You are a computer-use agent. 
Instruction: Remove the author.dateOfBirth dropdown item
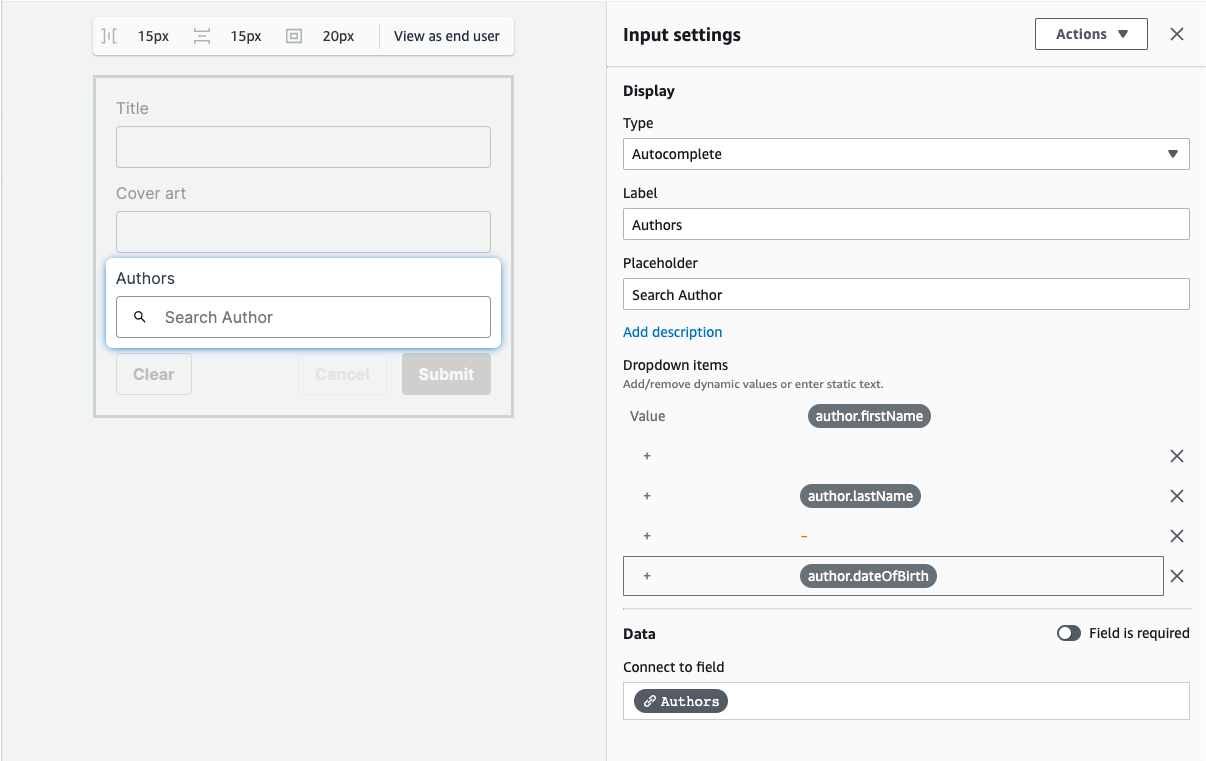pyautogui.click(x=1177, y=576)
